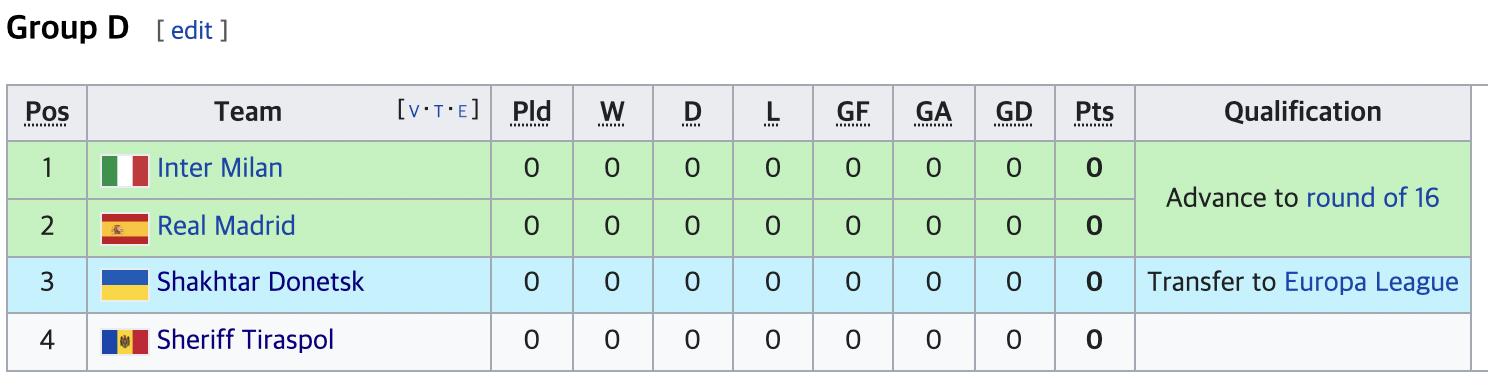This screenshot has width=1488, height=388.
Task: Click the Pld column header abbreviation
Action: tap(531, 112)
